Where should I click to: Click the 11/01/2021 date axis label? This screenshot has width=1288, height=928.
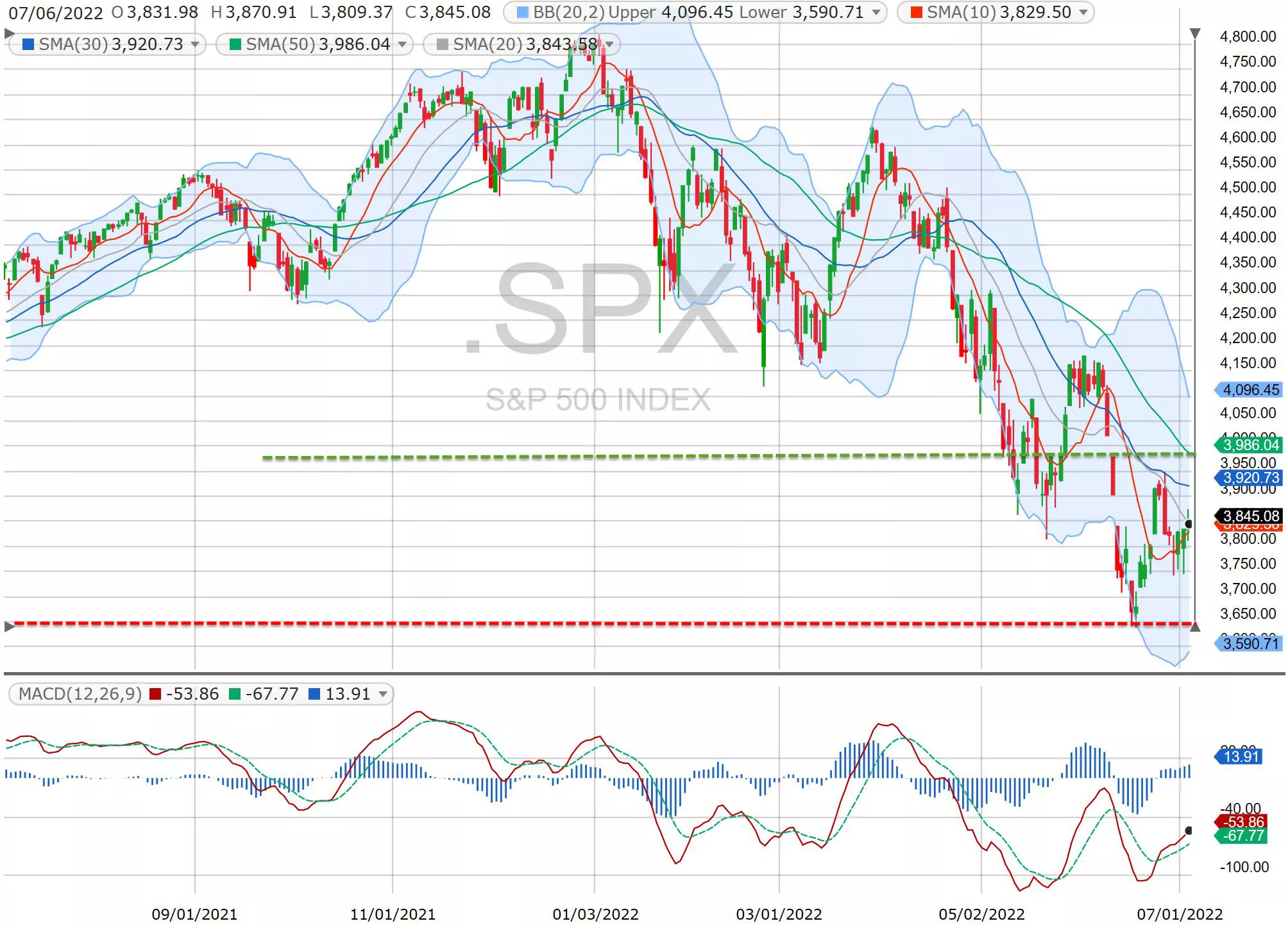[x=393, y=915]
